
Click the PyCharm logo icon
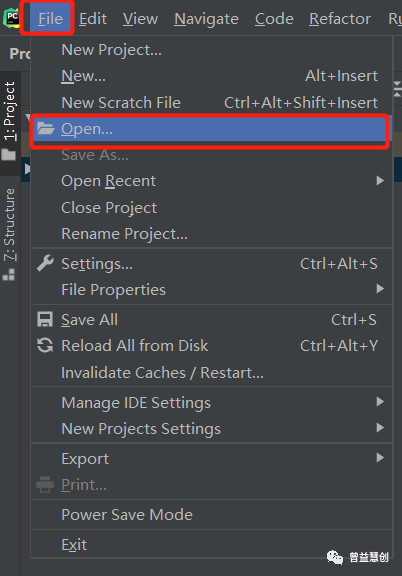11,18
